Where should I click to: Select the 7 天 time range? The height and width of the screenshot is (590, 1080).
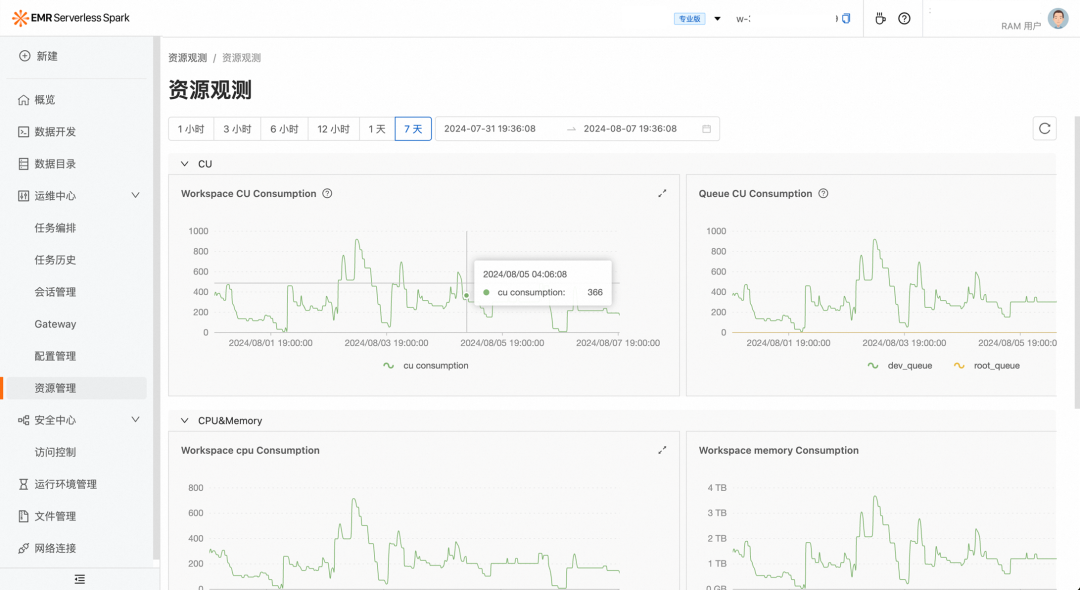click(x=413, y=129)
